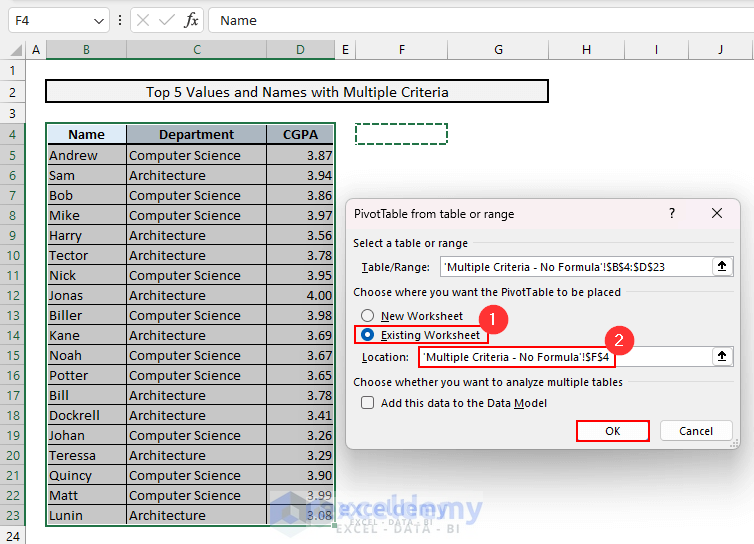Click OK in the PivotTable dialog

coord(613,431)
